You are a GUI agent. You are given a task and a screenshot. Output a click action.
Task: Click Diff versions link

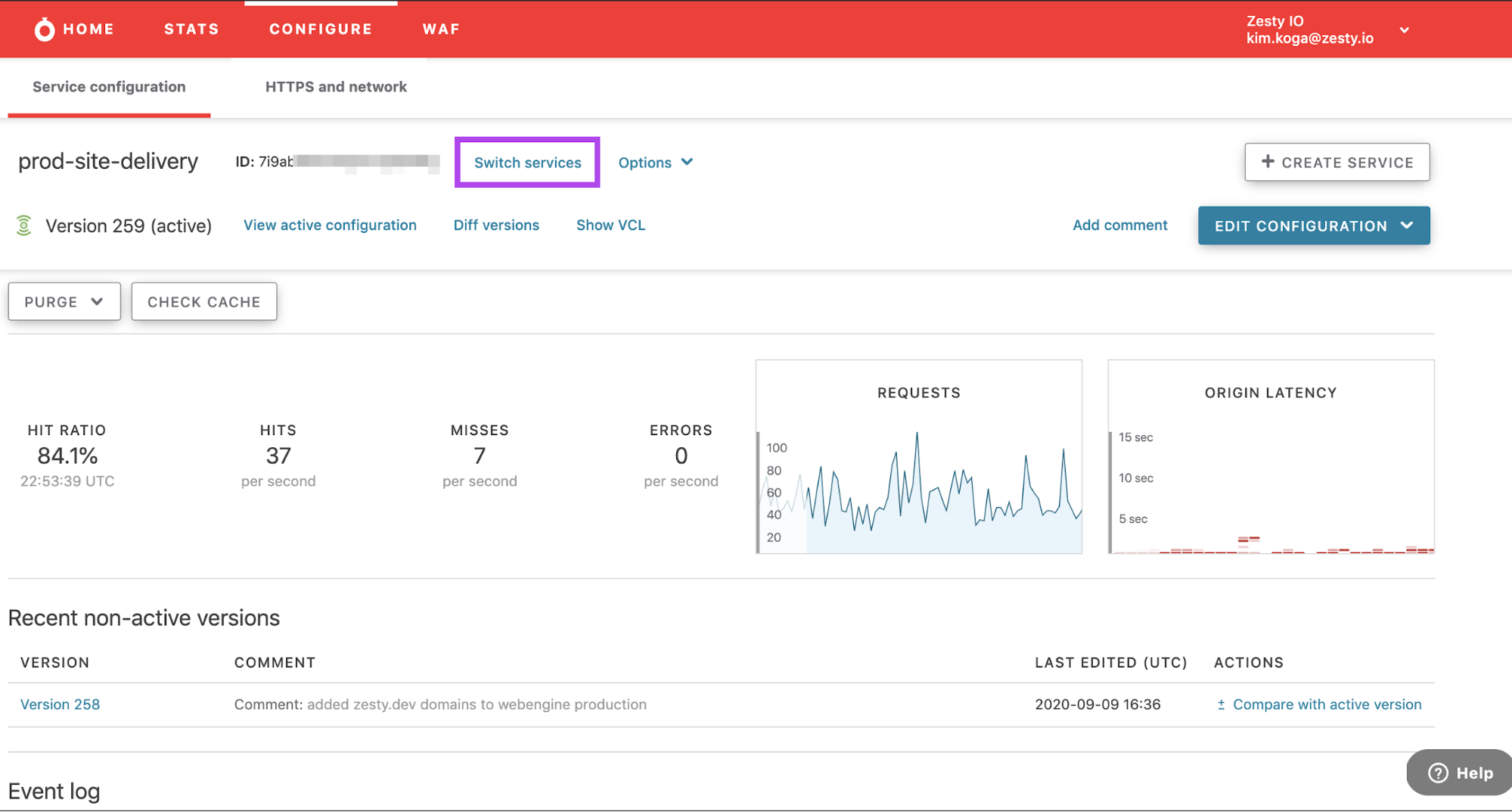(x=496, y=225)
